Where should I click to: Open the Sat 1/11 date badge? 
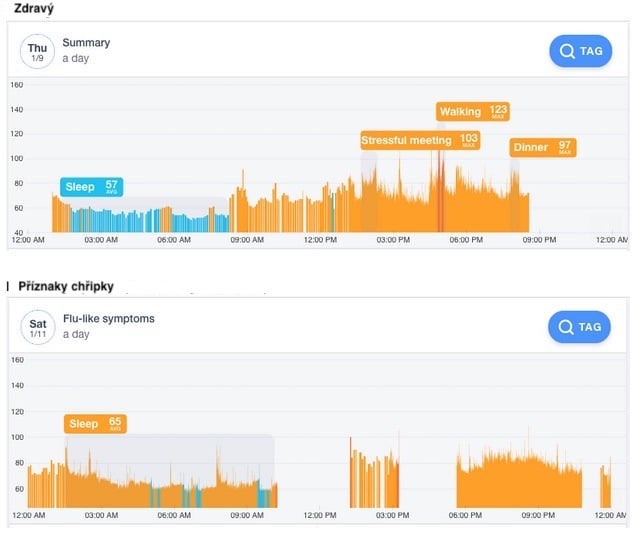pyautogui.click(x=38, y=327)
